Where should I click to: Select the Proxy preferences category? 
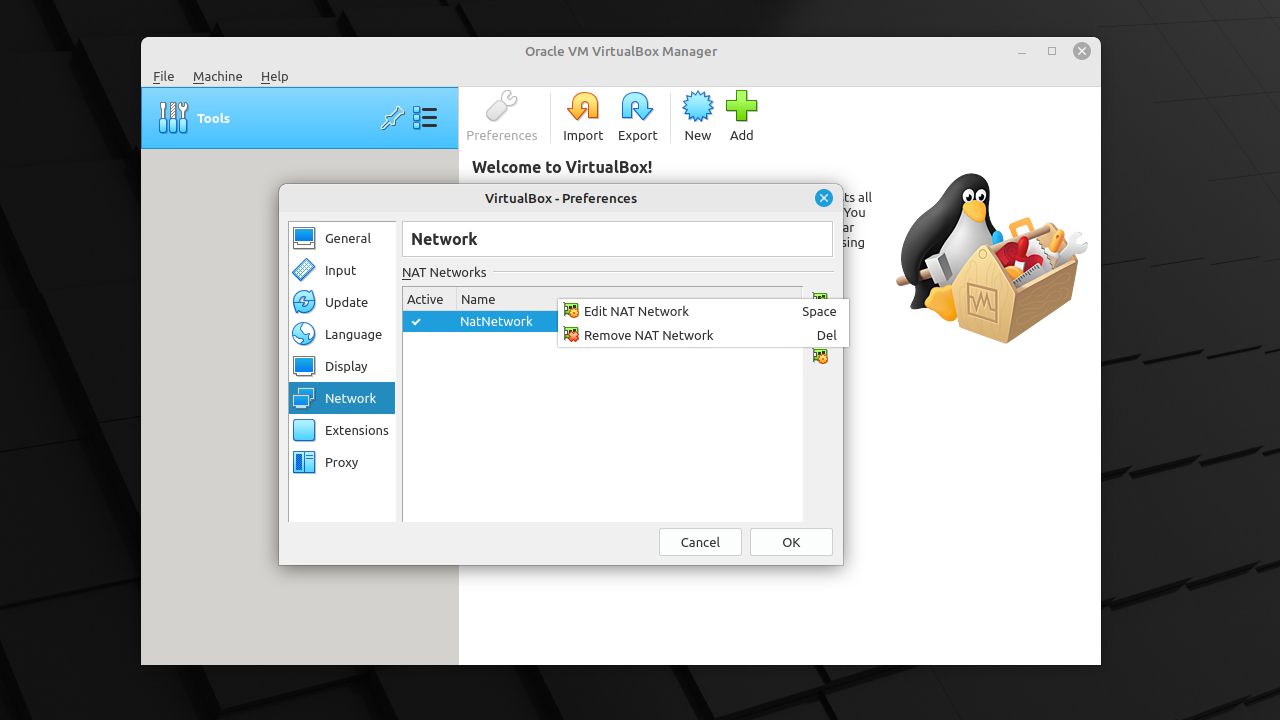(x=342, y=462)
